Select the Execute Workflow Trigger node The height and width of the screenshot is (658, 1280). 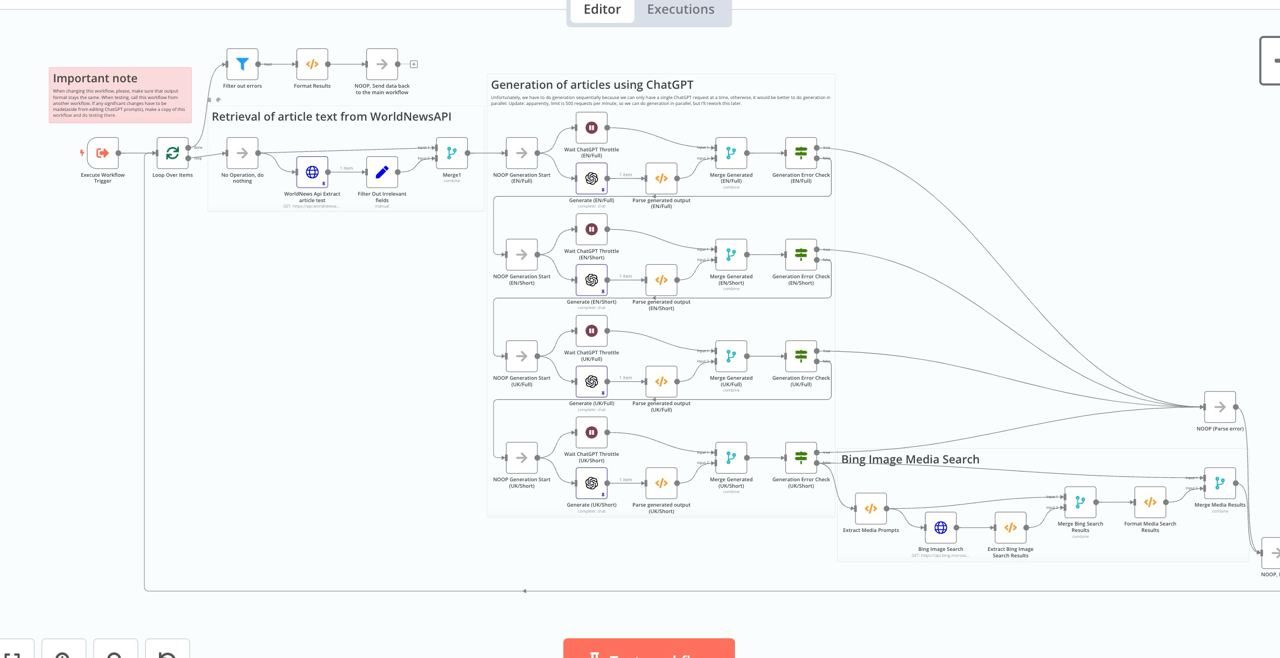[103, 153]
